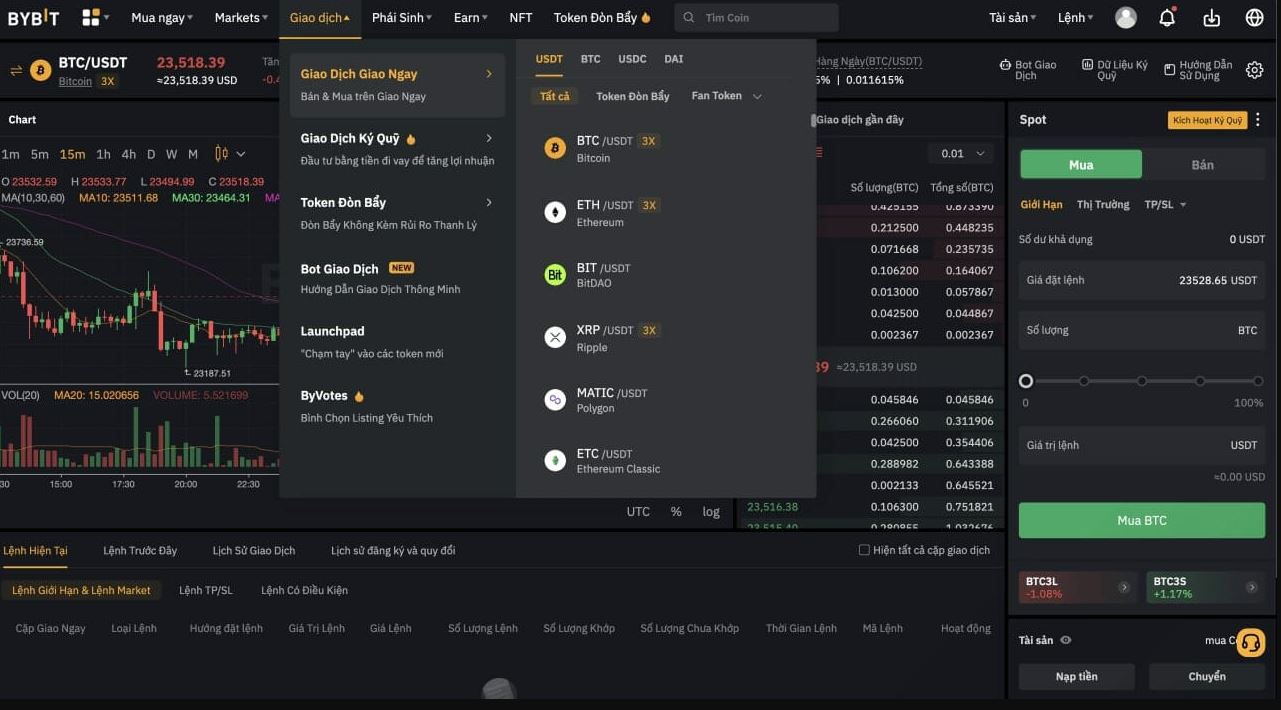Click the Số lượng BTC field

click(1142, 330)
